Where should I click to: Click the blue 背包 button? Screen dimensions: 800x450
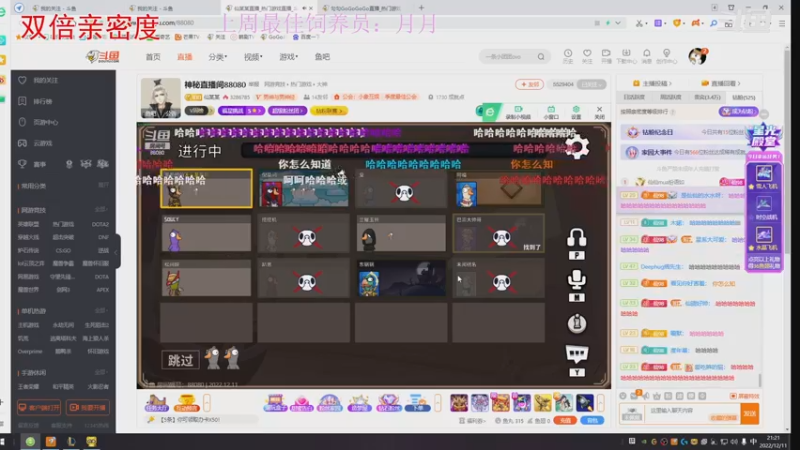pos(592,420)
